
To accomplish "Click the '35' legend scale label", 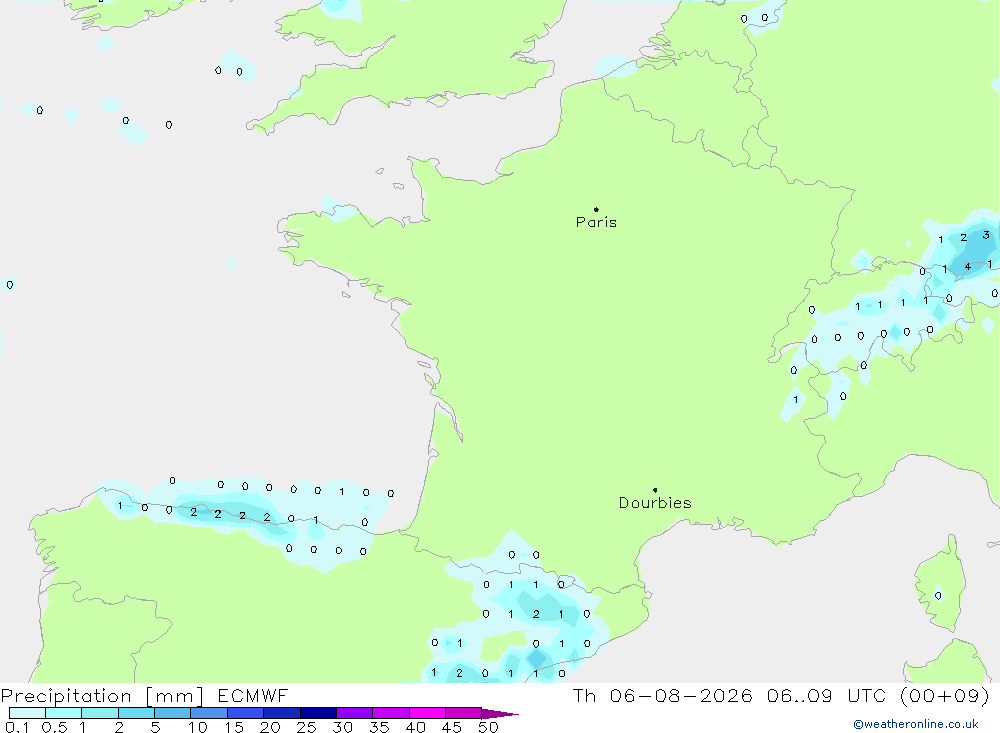I will [x=379, y=727].
